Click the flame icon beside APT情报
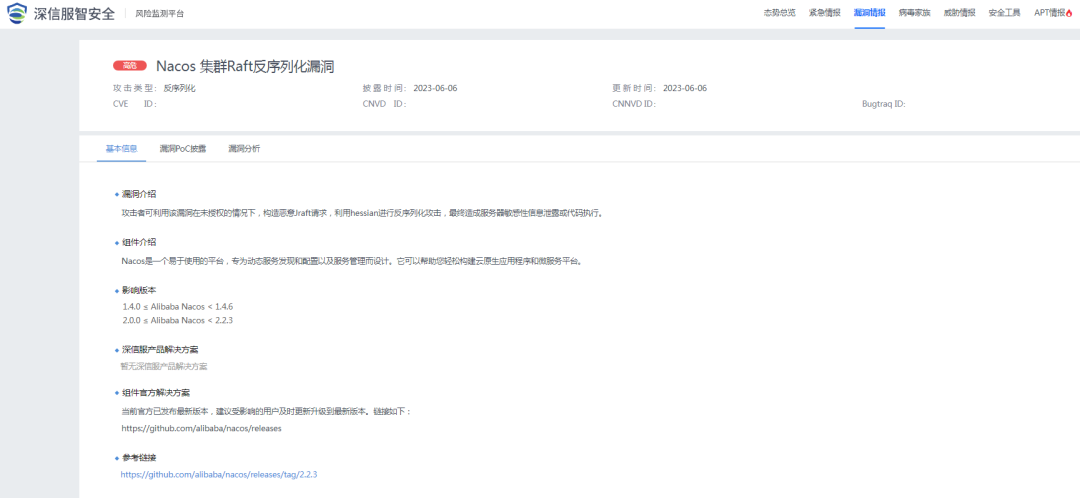The width and height of the screenshot is (1080, 498). [x=1069, y=12]
